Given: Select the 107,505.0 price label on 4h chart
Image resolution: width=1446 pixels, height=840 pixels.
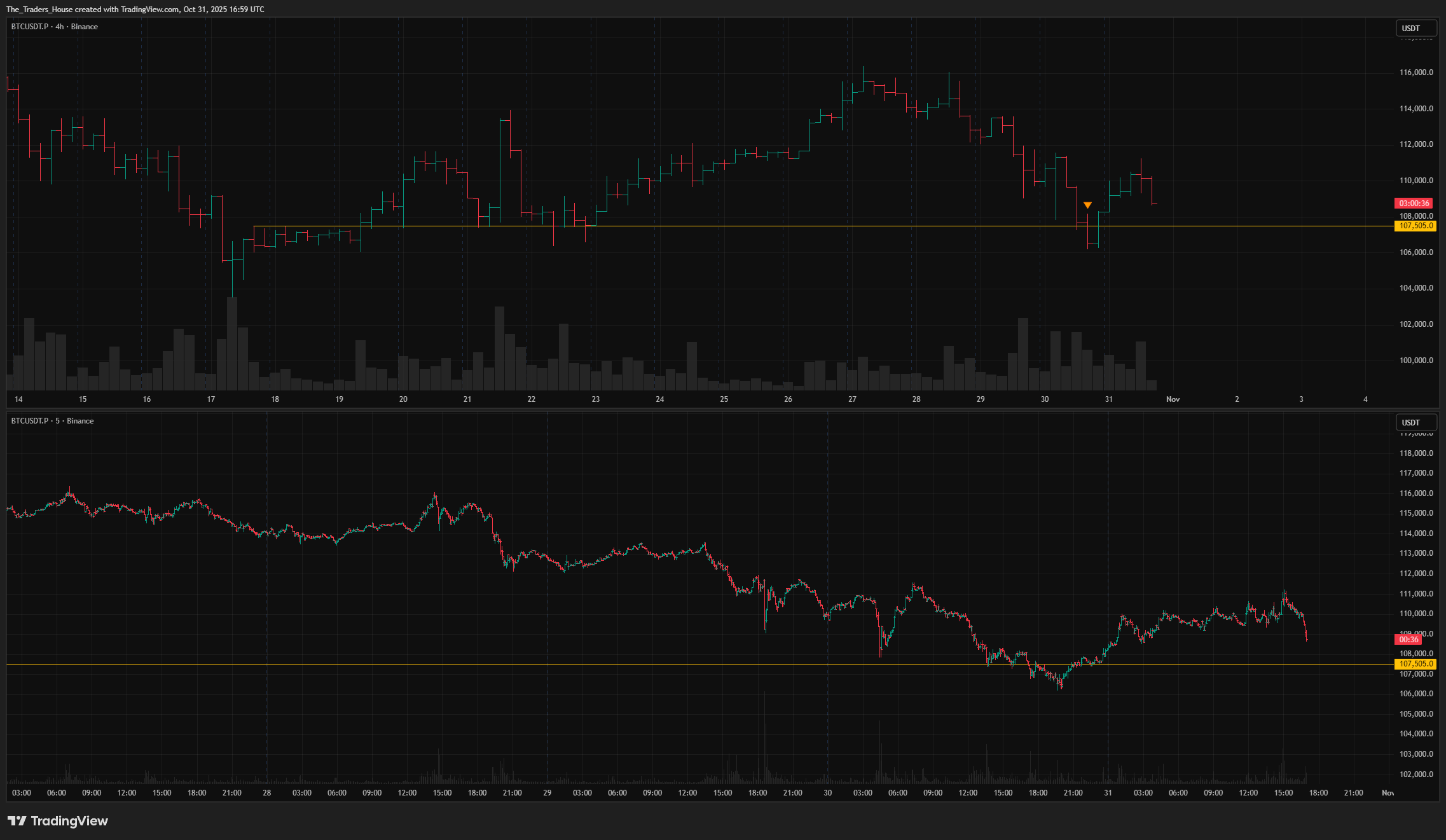Looking at the screenshot, I should (x=1415, y=226).
